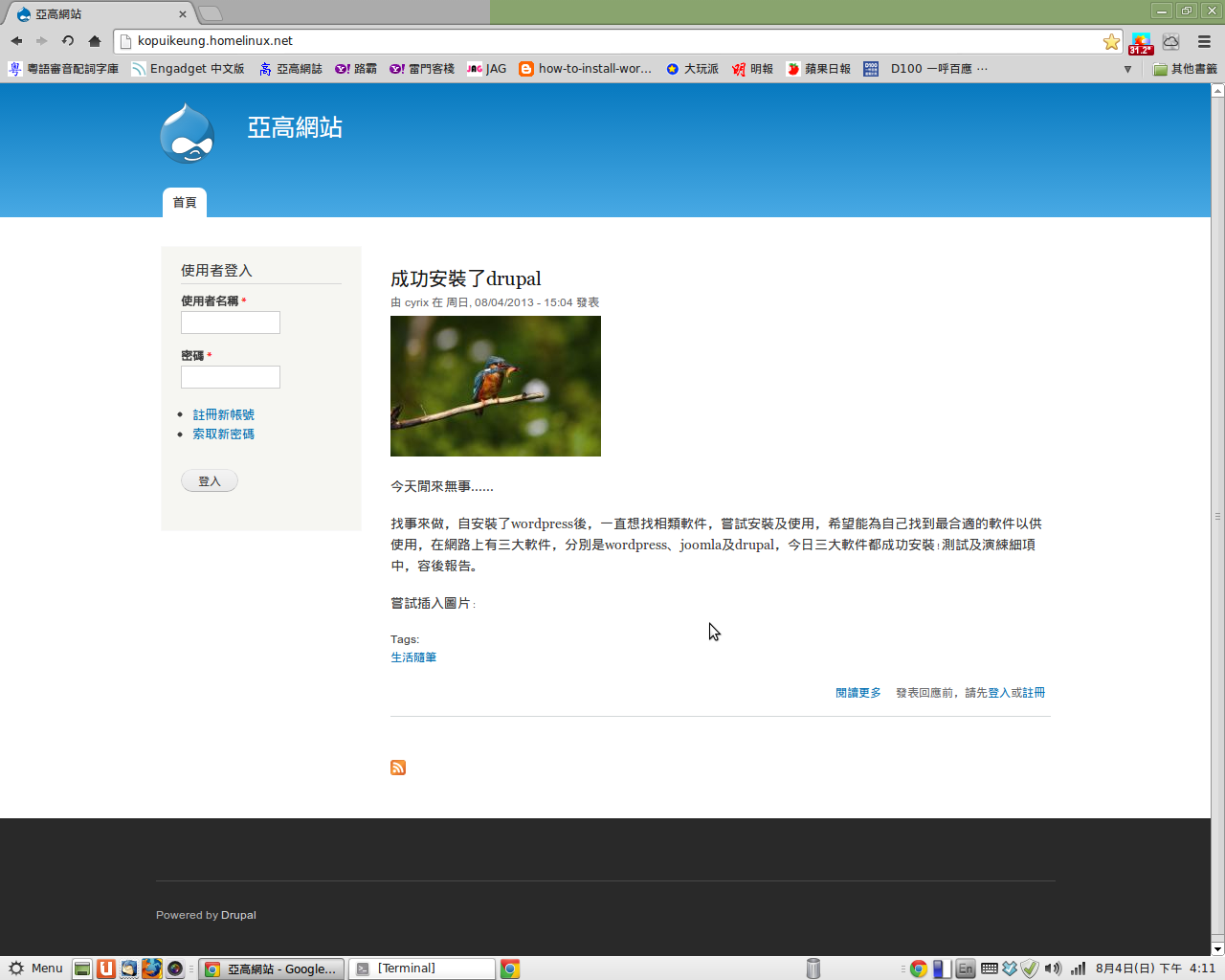This screenshot has width=1225, height=980.
Task: Submit with the 登入 button
Action: [210, 481]
